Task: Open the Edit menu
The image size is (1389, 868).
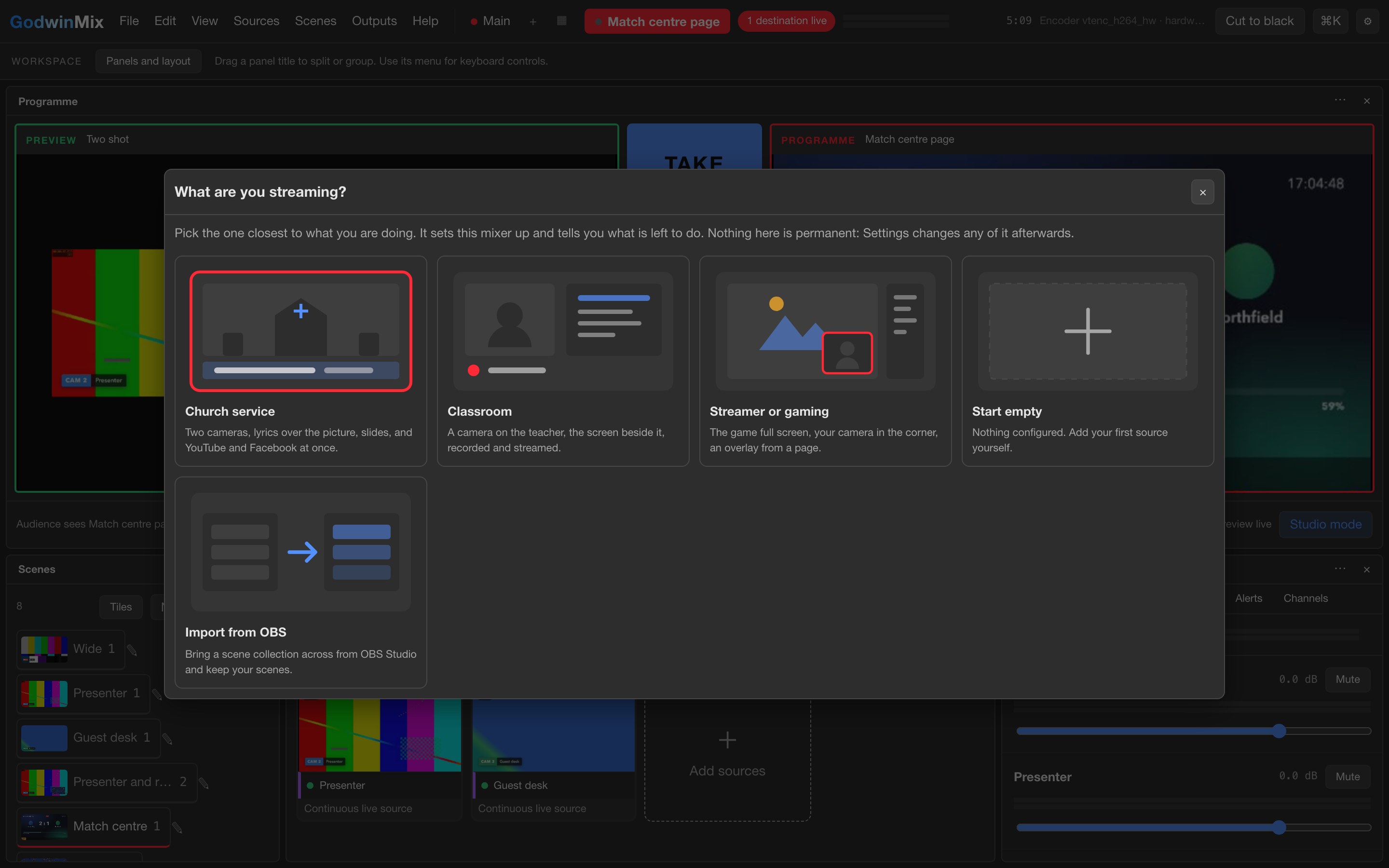Action: [165, 21]
